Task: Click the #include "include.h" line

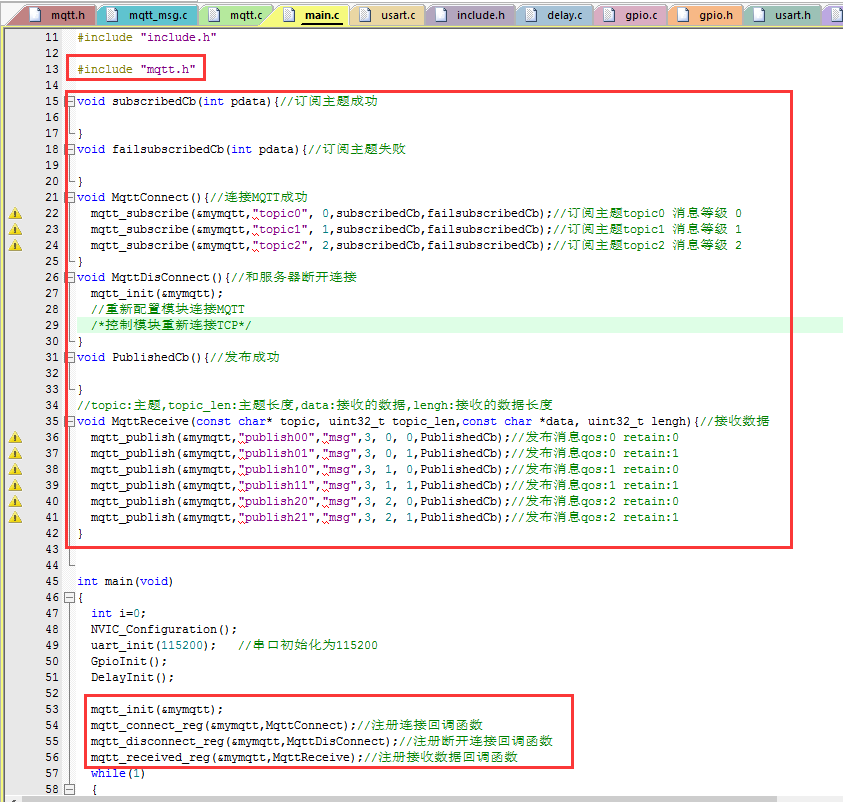Action: (147, 37)
